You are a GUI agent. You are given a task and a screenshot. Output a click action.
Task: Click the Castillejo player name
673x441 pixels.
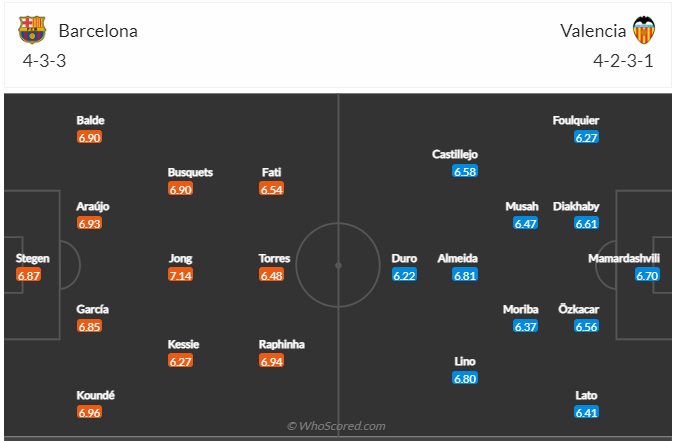pos(455,155)
